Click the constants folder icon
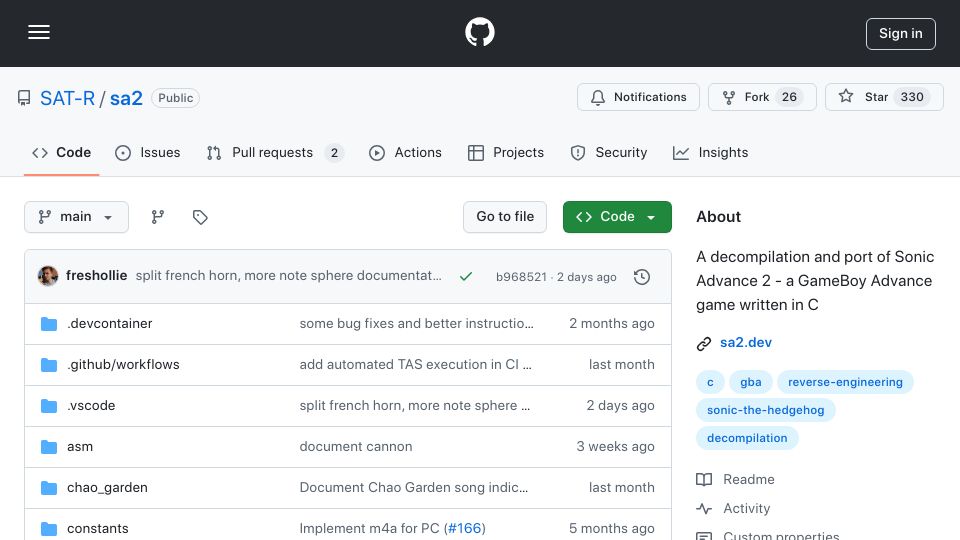This screenshot has height=540, width=960. [x=49, y=528]
